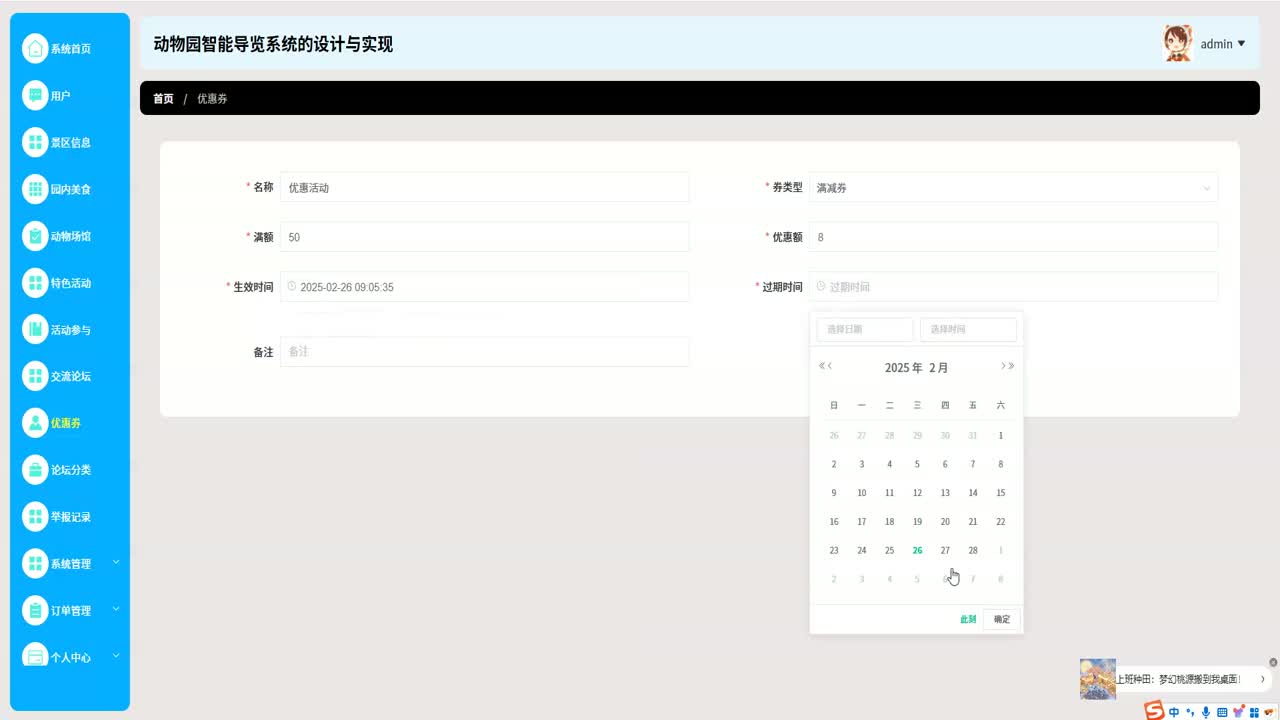Open 景区信息 menu item
The height and width of the screenshot is (720, 1280).
(x=70, y=142)
